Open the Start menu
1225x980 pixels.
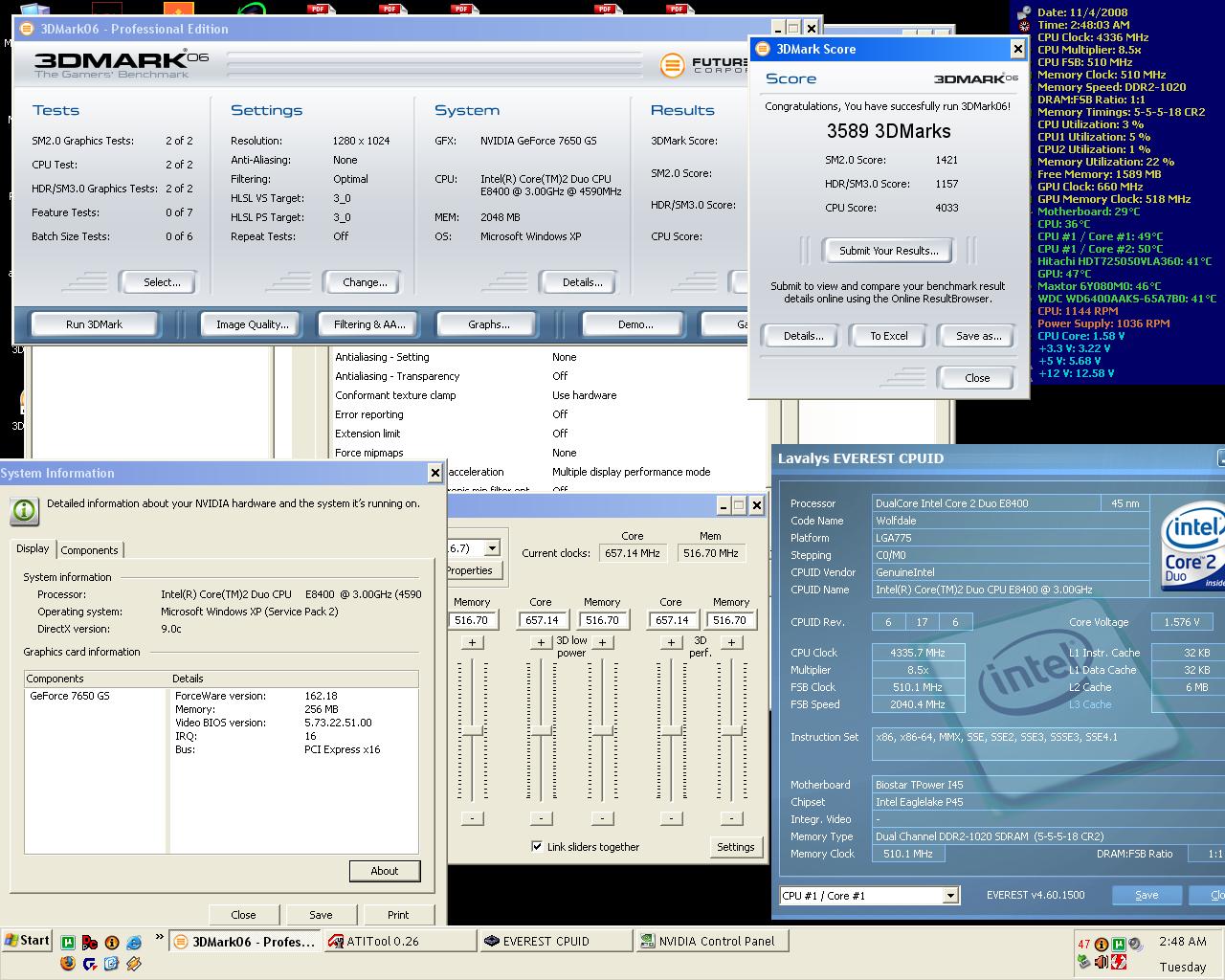click(27, 941)
